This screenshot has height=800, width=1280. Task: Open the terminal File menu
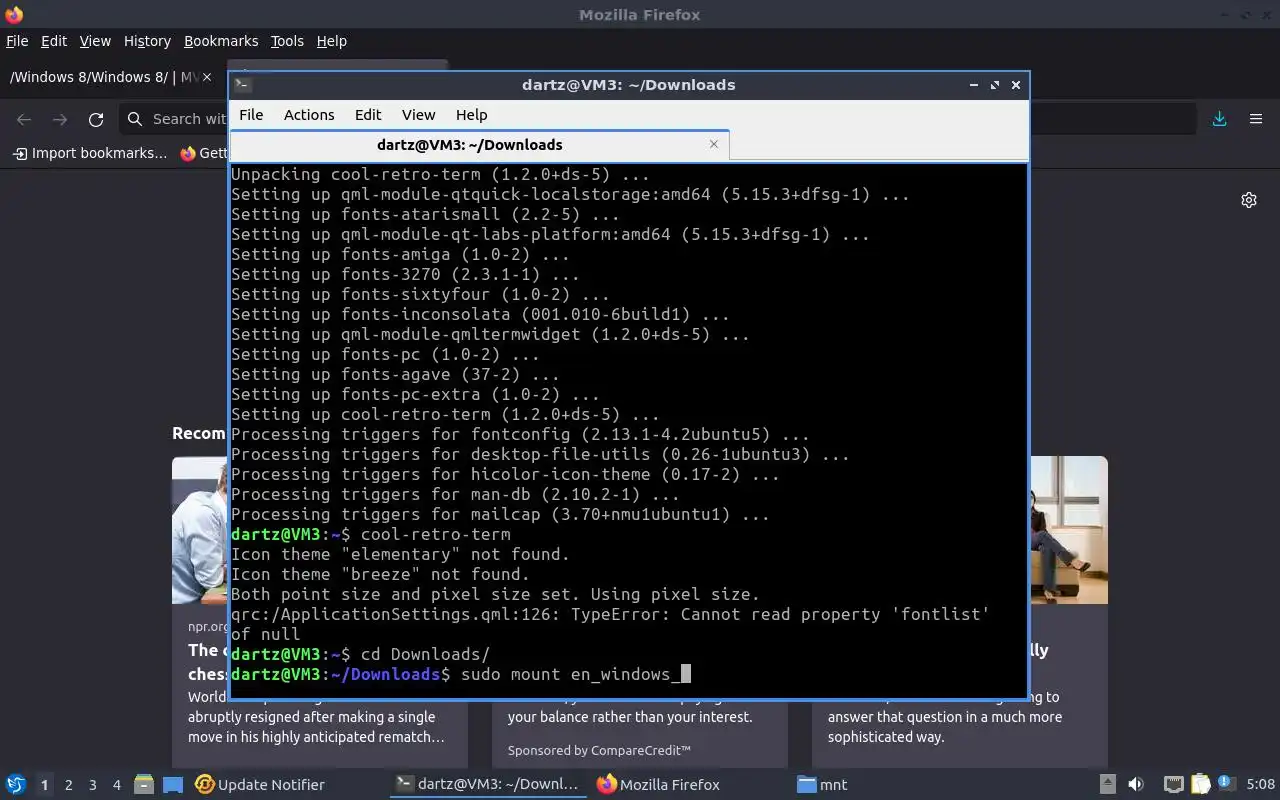click(x=251, y=115)
